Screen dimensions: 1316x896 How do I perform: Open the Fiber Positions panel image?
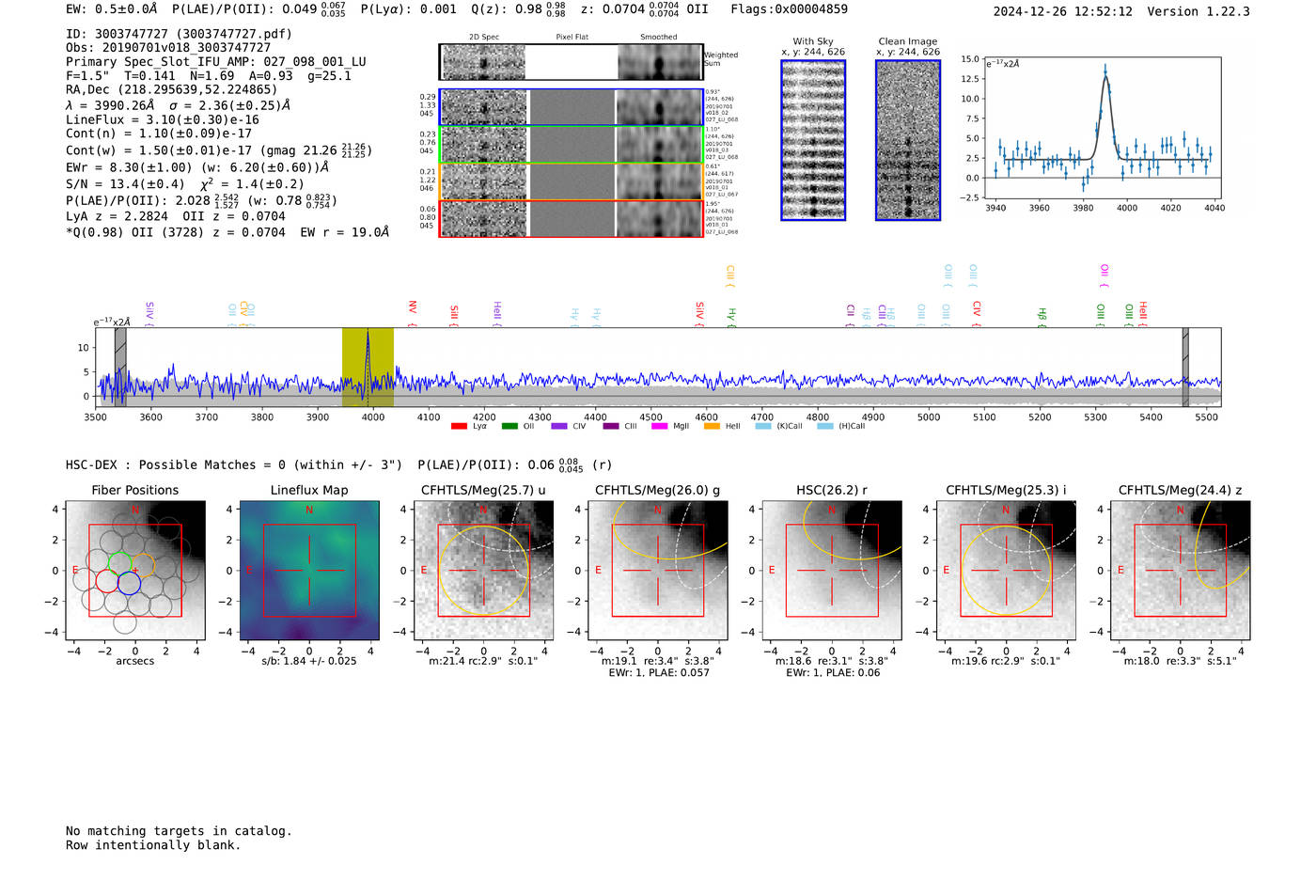(135, 571)
